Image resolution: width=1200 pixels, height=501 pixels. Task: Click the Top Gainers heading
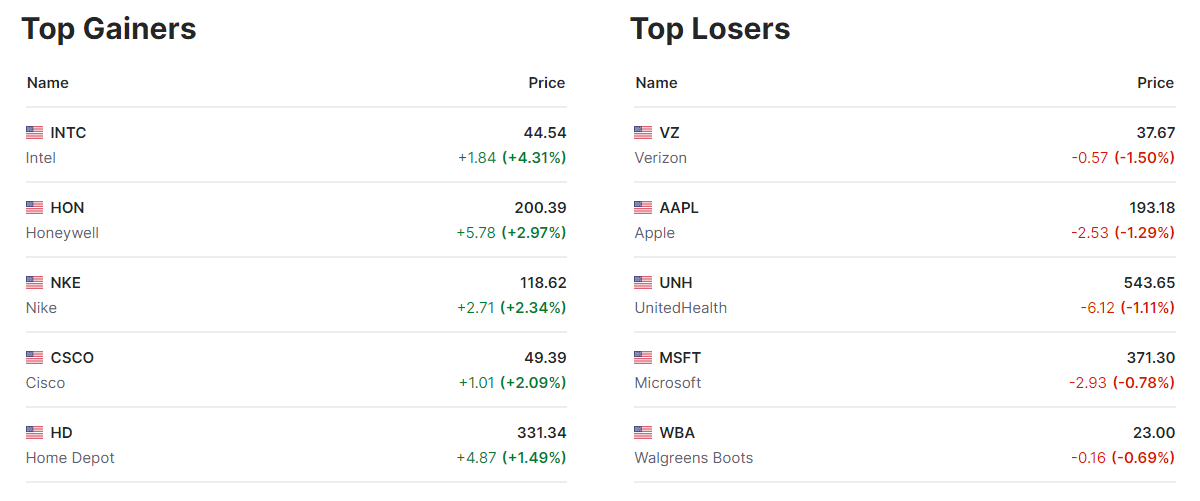(x=109, y=29)
